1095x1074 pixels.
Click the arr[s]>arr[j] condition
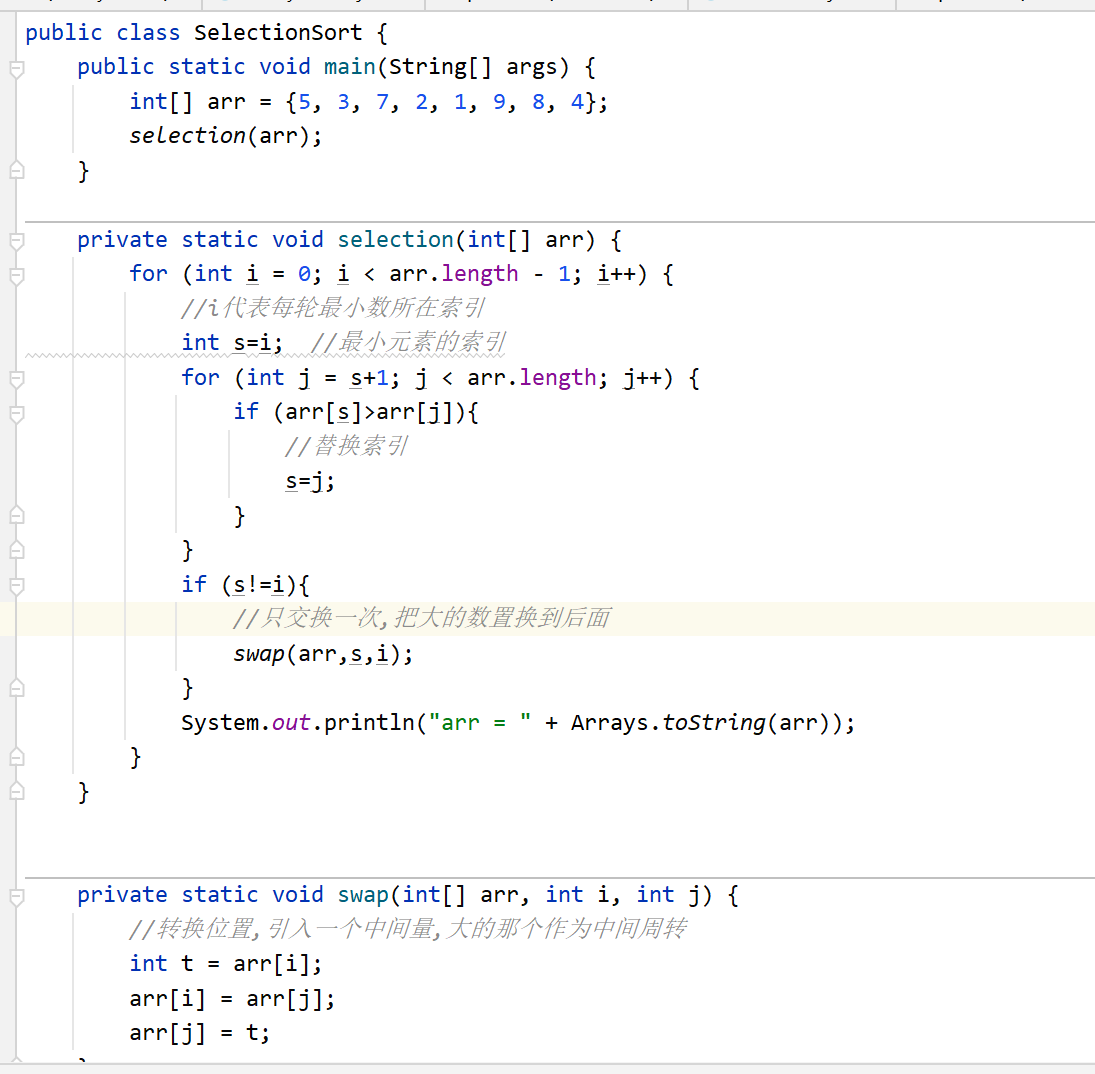[x=370, y=412]
